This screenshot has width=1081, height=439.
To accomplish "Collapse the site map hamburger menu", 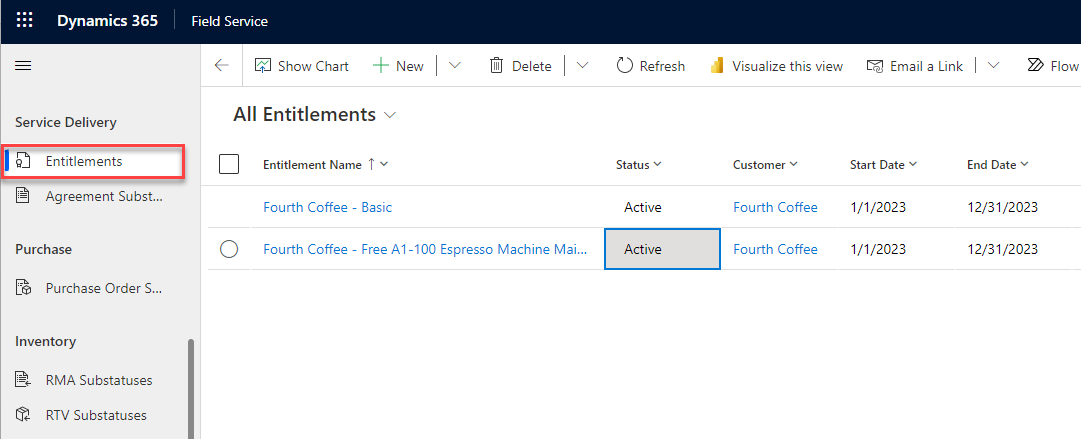I will click(x=23, y=66).
